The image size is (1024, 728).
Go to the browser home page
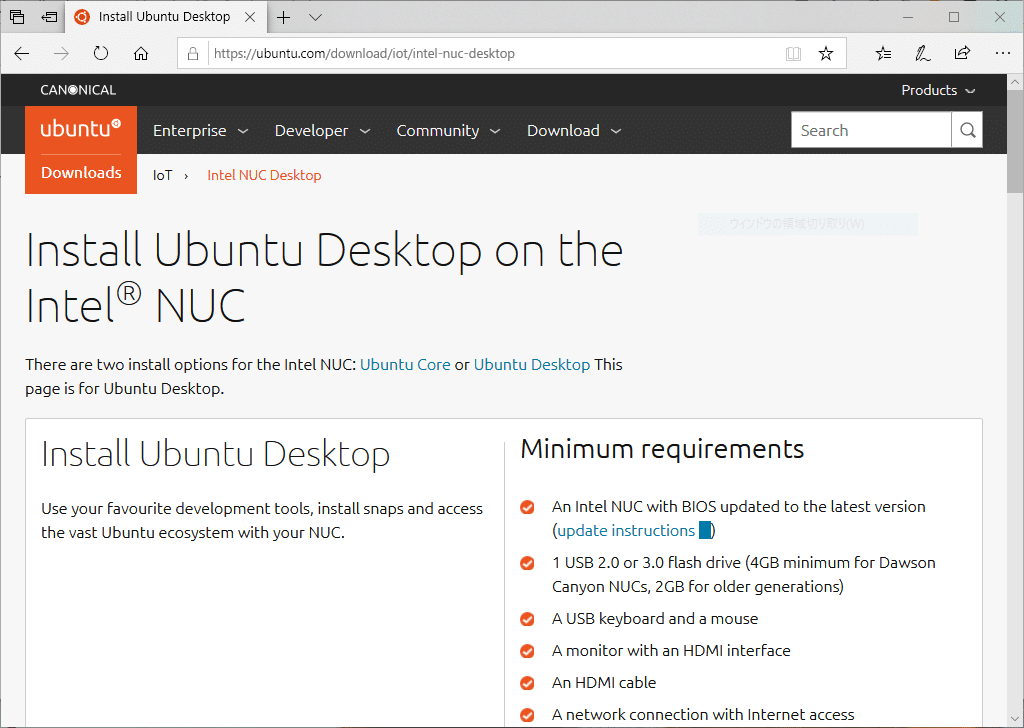(x=141, y=54)
